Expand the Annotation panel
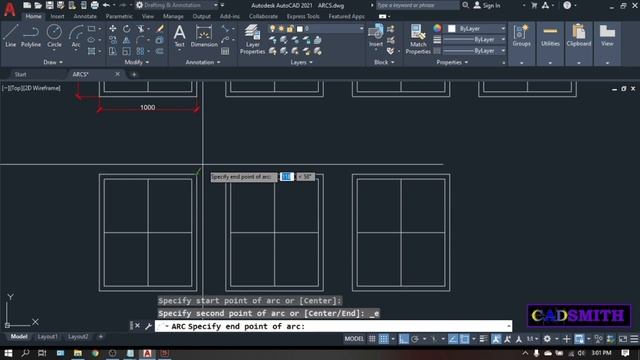This screenshot has width=640, height=360. [203, 62]
